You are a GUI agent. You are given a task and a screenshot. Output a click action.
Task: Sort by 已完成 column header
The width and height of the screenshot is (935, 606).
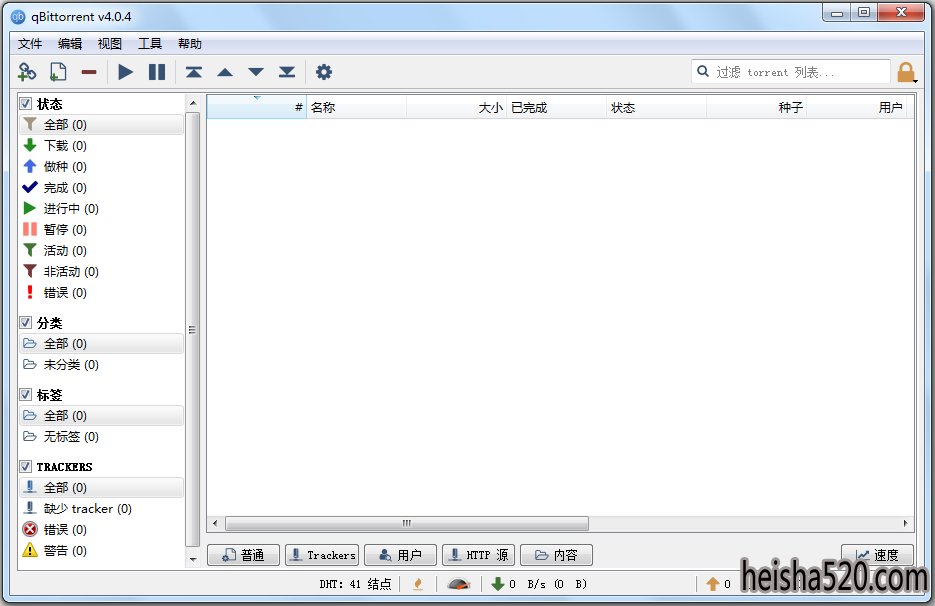(556, 107)
